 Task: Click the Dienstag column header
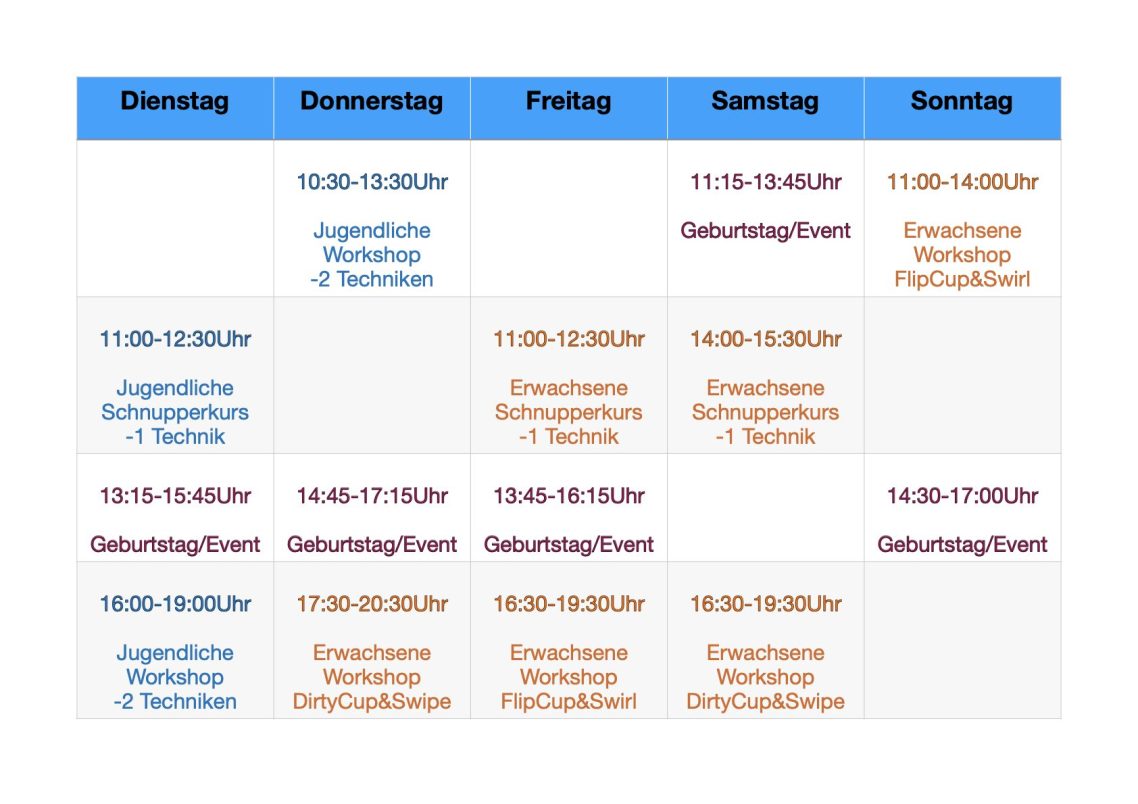tap(175, 108)
